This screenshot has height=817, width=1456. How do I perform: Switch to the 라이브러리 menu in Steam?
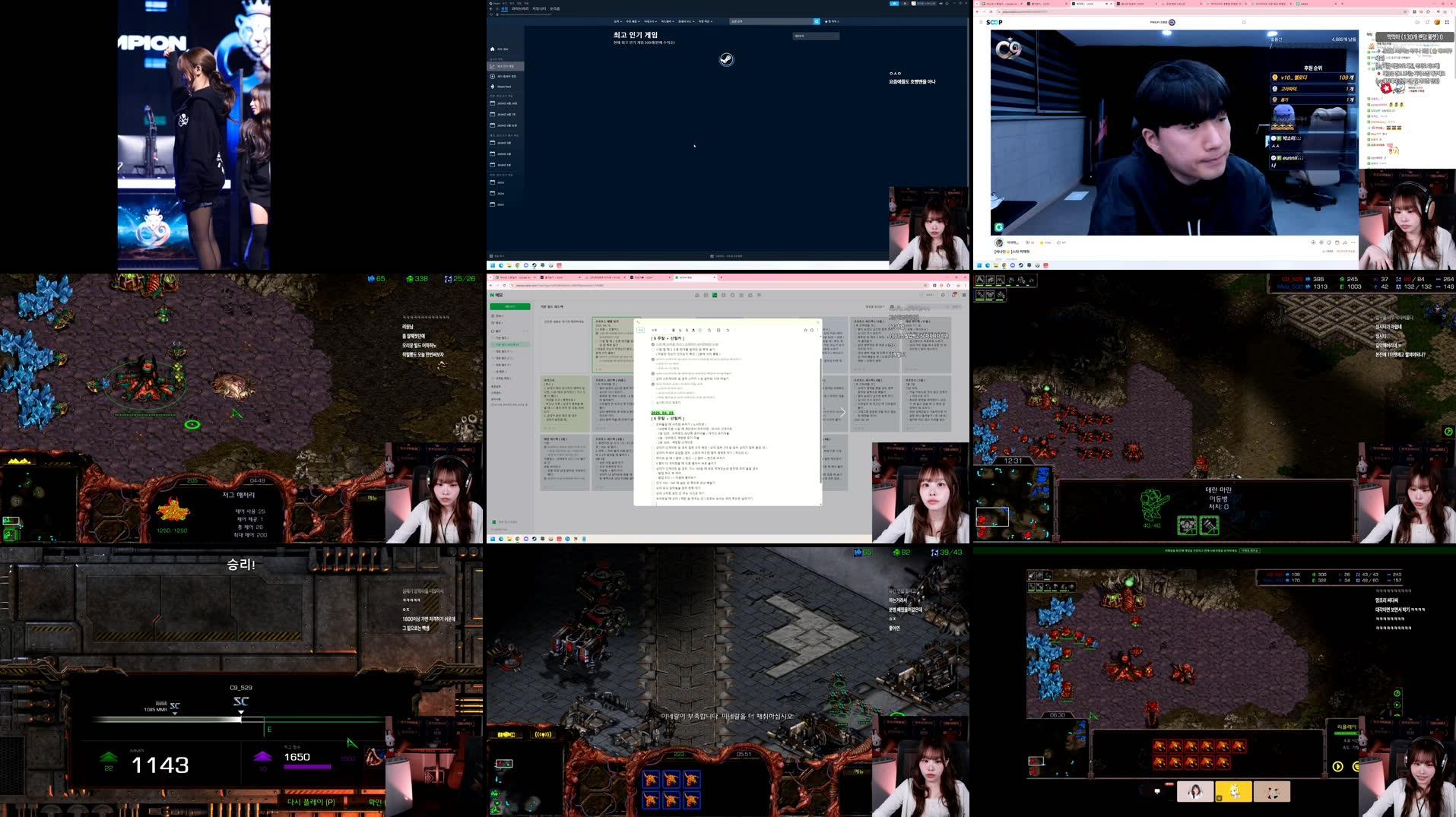coord(520,8)
